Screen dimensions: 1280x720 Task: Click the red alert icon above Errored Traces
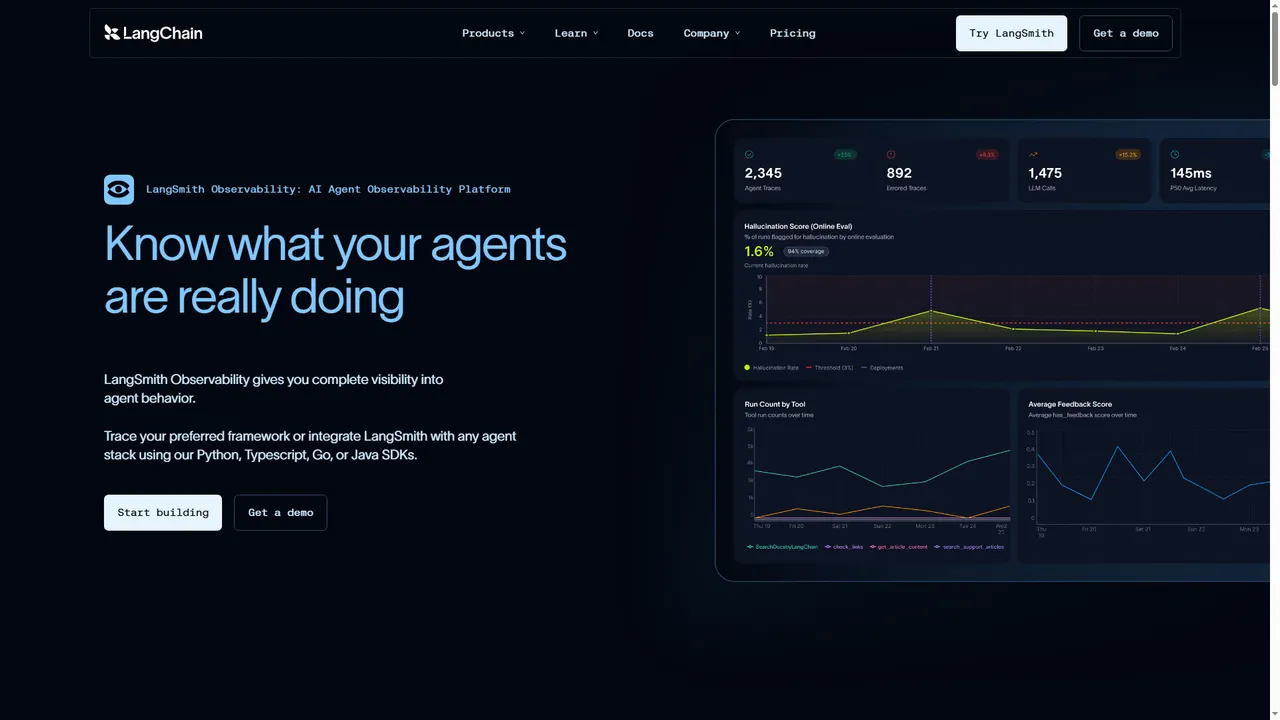click(891, 155)
